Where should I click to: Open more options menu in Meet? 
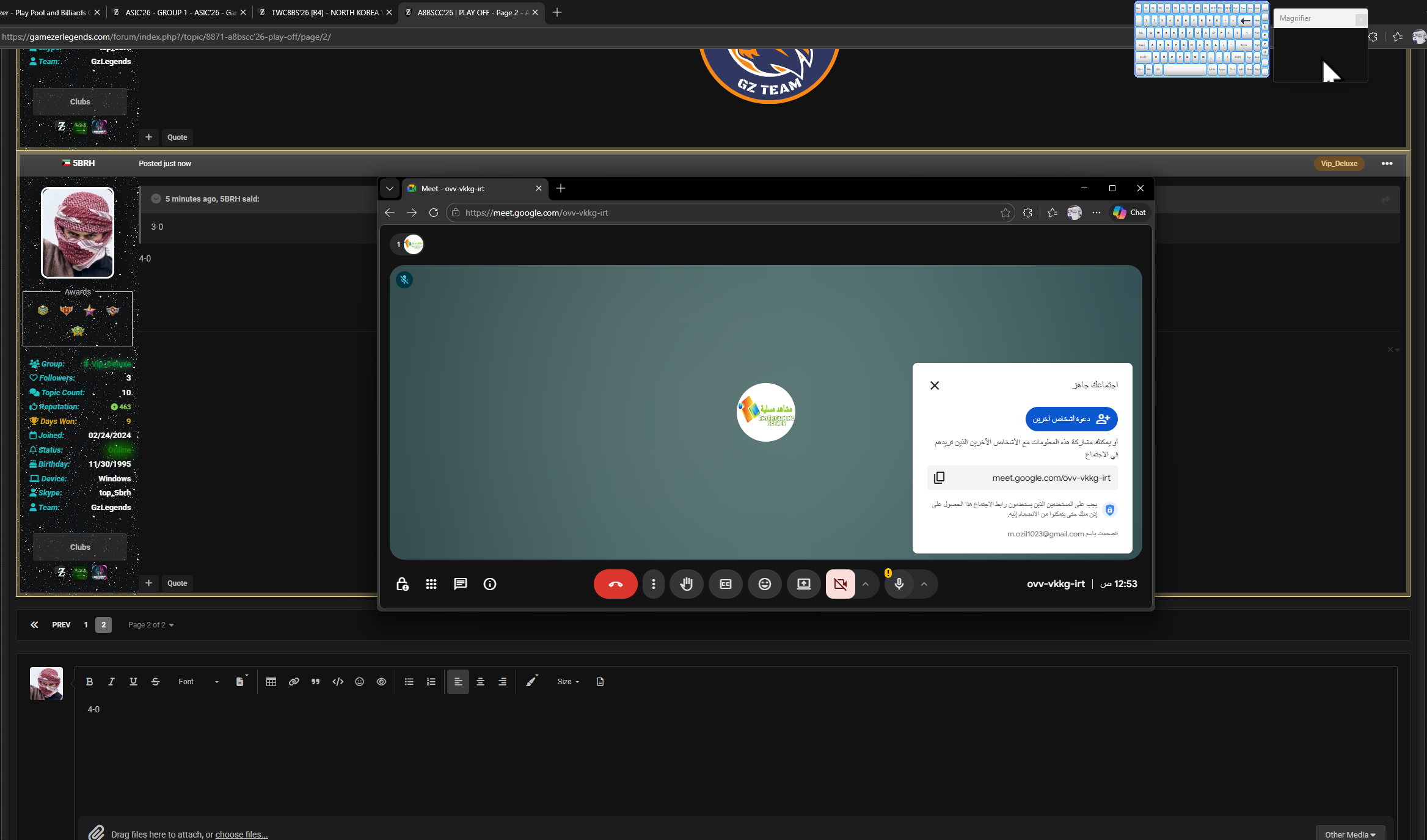pyautogui.click(x=653, y=584)
